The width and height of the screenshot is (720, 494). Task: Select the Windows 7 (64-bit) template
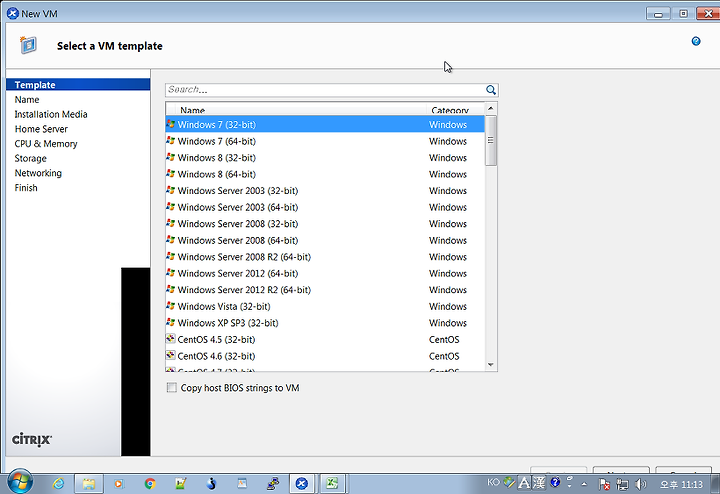[325, 141]
